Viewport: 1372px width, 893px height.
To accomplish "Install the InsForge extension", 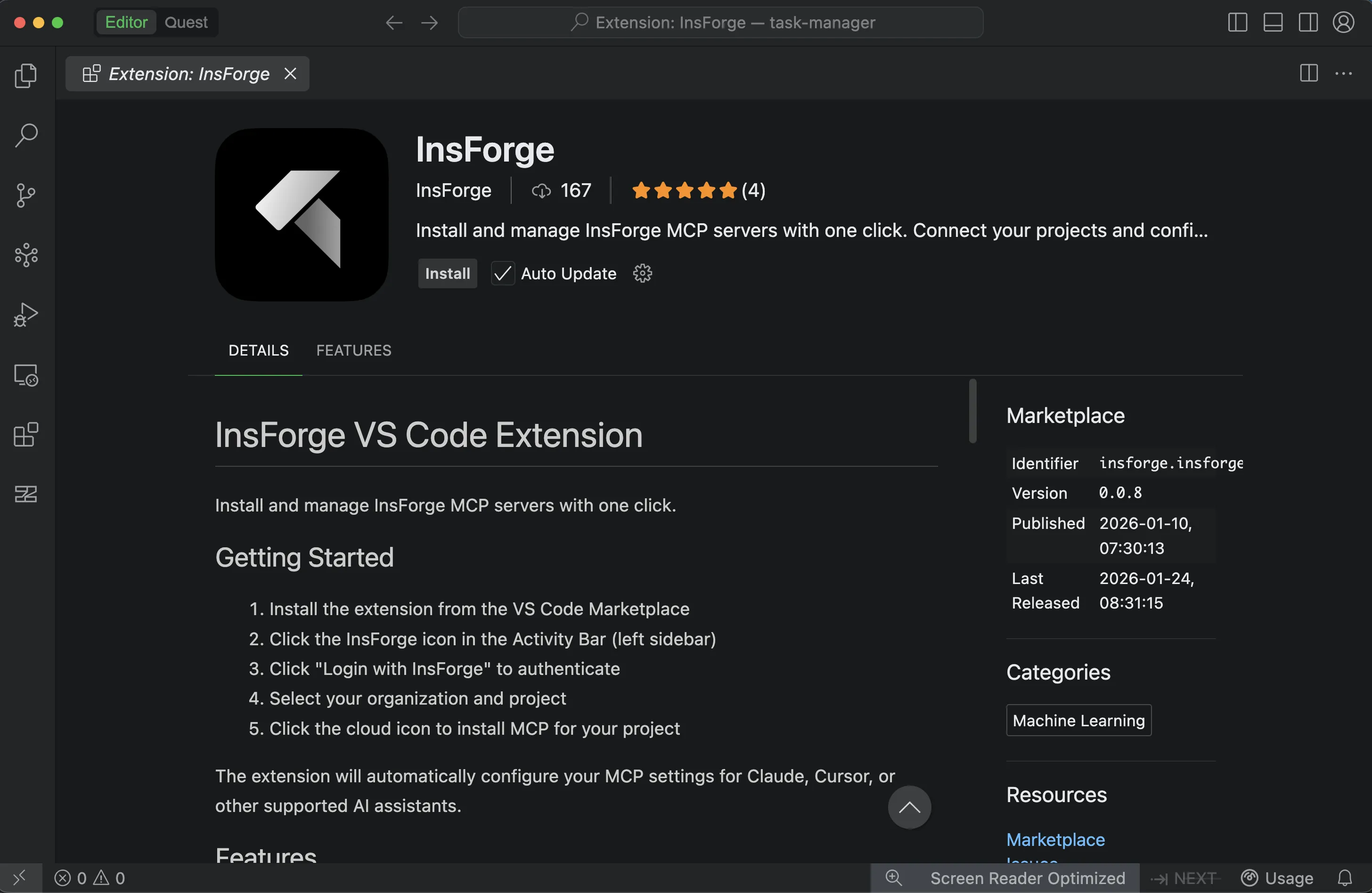I will [x=447, y=274].
